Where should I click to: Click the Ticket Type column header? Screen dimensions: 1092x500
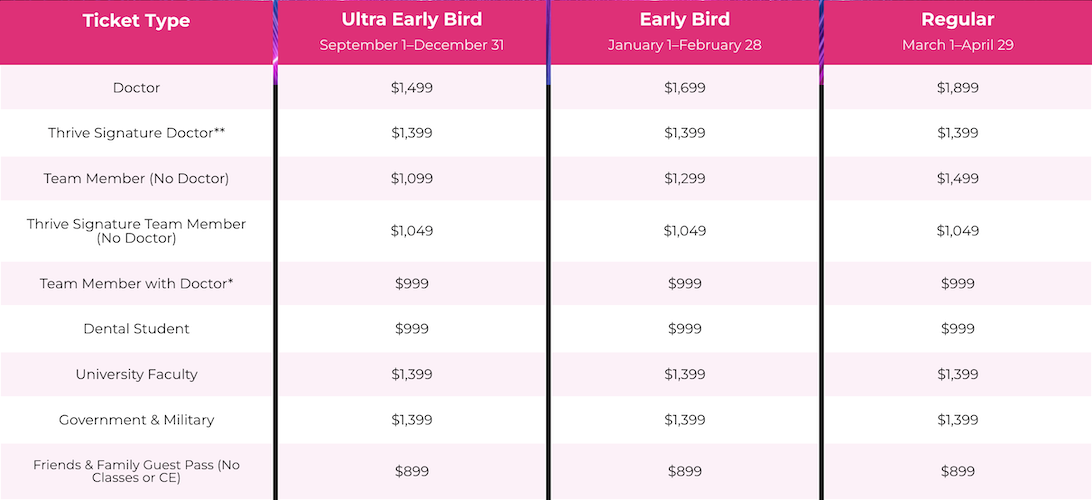click(136, 21)
